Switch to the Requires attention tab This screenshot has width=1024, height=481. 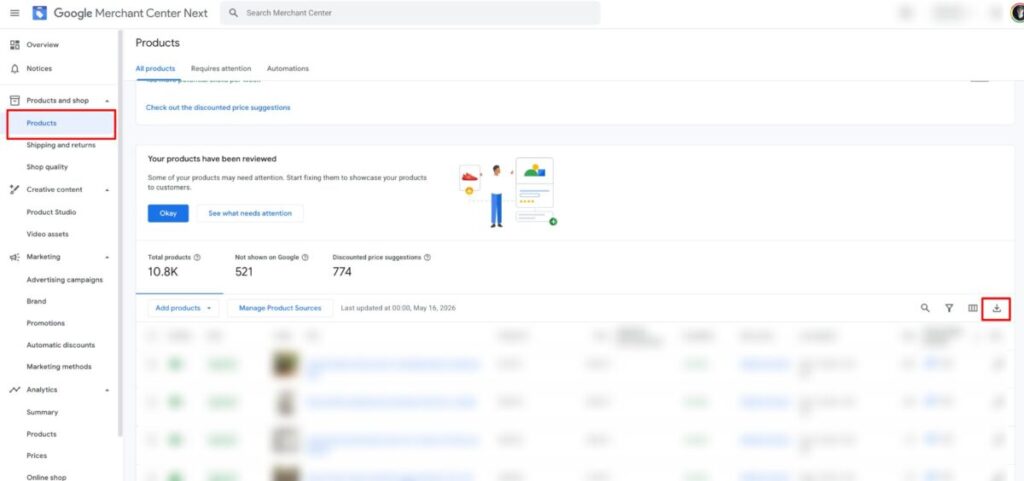pyautogui.click(x=221, y=69)
